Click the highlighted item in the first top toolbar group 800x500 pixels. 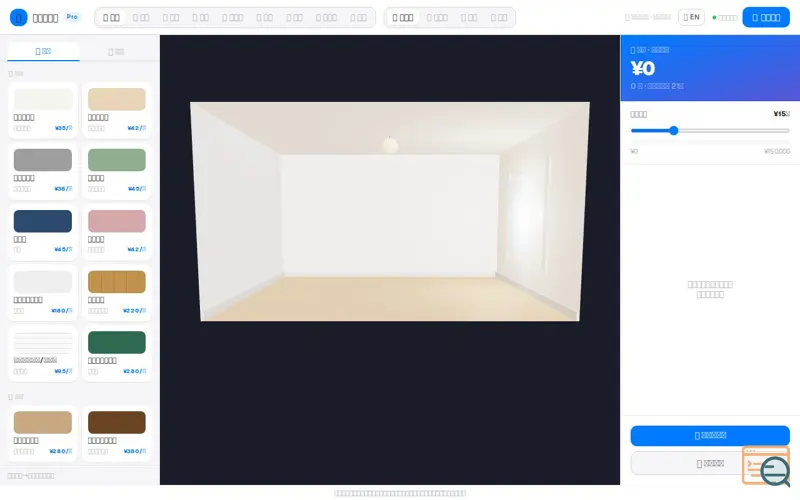(x=111, y=17)
